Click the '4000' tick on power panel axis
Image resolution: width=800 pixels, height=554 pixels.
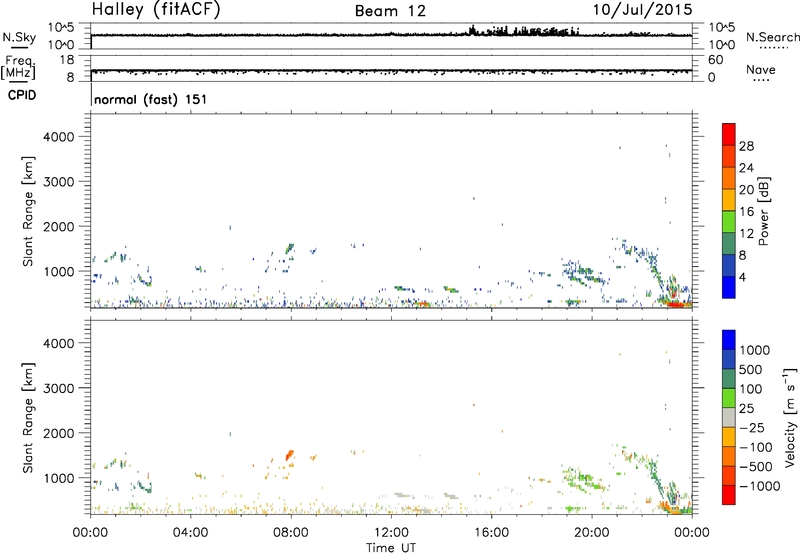(58, 137)
